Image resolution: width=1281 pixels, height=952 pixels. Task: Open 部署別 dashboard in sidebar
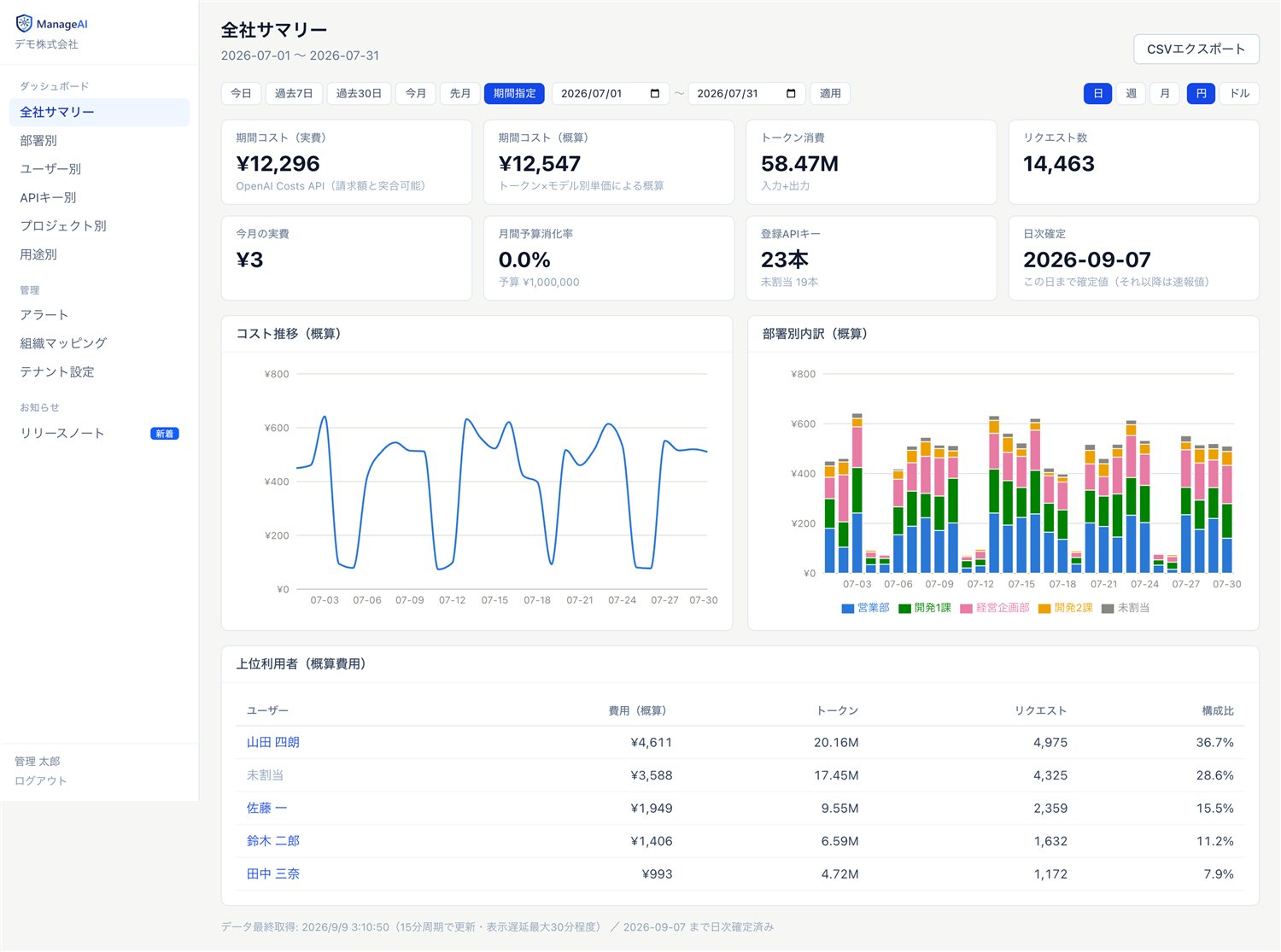[x=99, y=141]
